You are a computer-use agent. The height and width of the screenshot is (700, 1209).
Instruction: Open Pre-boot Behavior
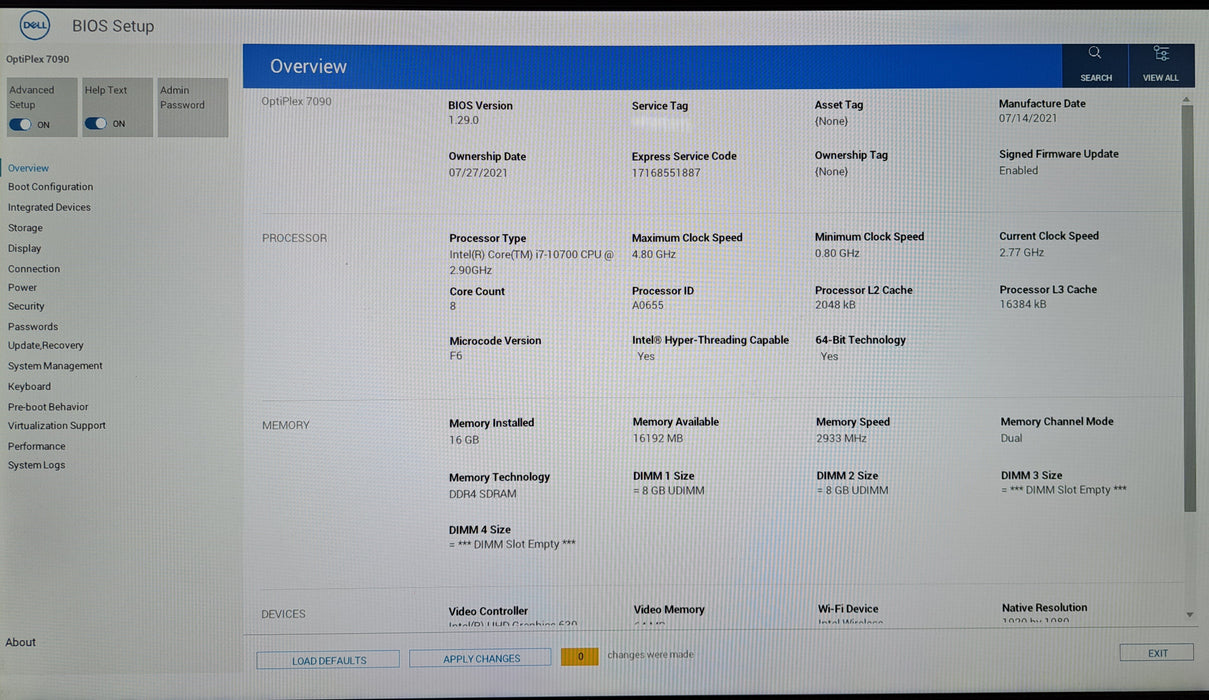point(48,407)
